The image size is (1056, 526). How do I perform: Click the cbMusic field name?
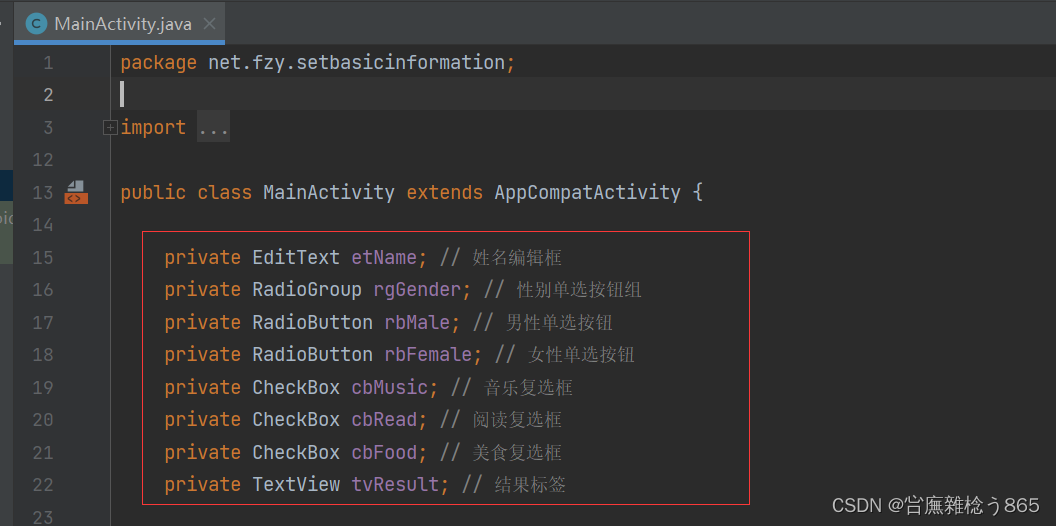click(x=390, y=387)
